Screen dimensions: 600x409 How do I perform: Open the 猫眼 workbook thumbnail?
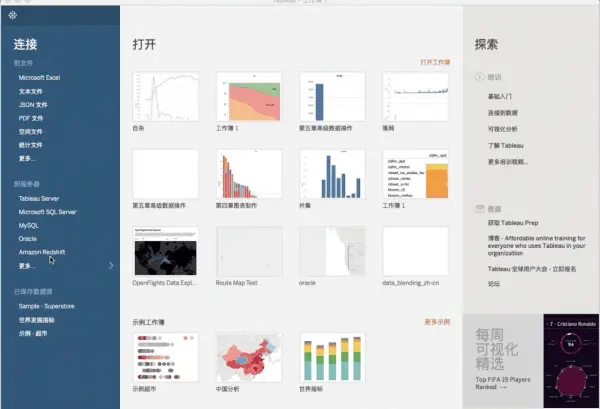[416, 97]
